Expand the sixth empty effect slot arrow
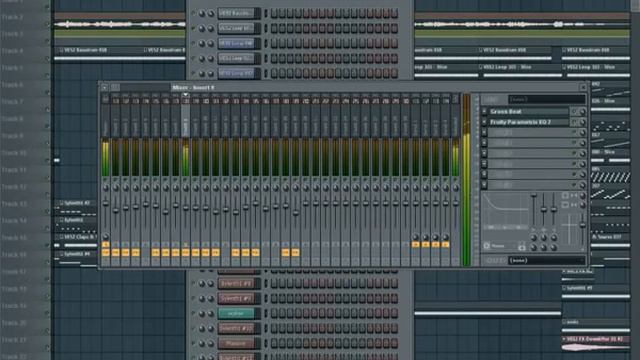 click(x=484, y=164)
